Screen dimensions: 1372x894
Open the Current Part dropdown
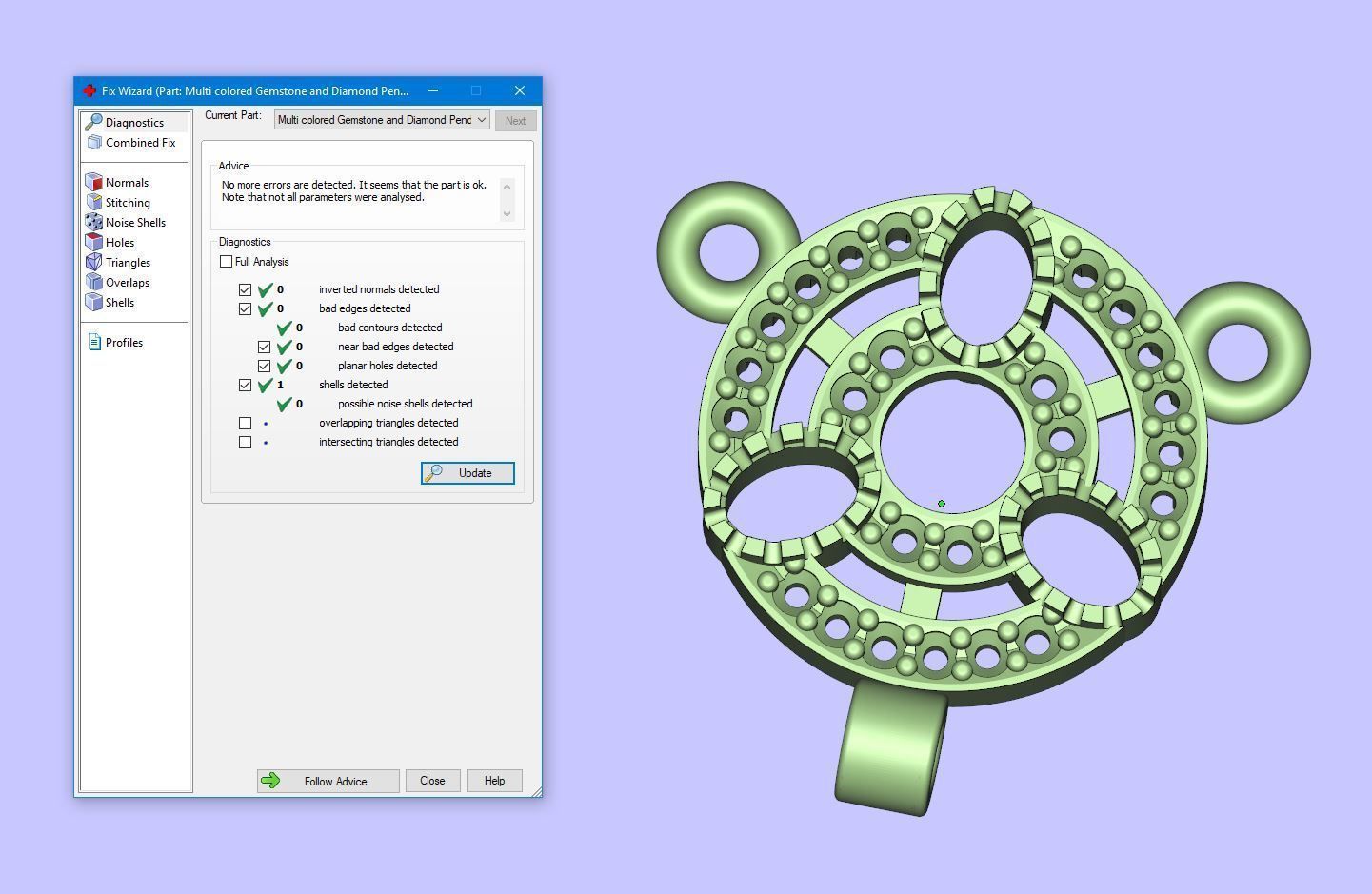(382, 120)
